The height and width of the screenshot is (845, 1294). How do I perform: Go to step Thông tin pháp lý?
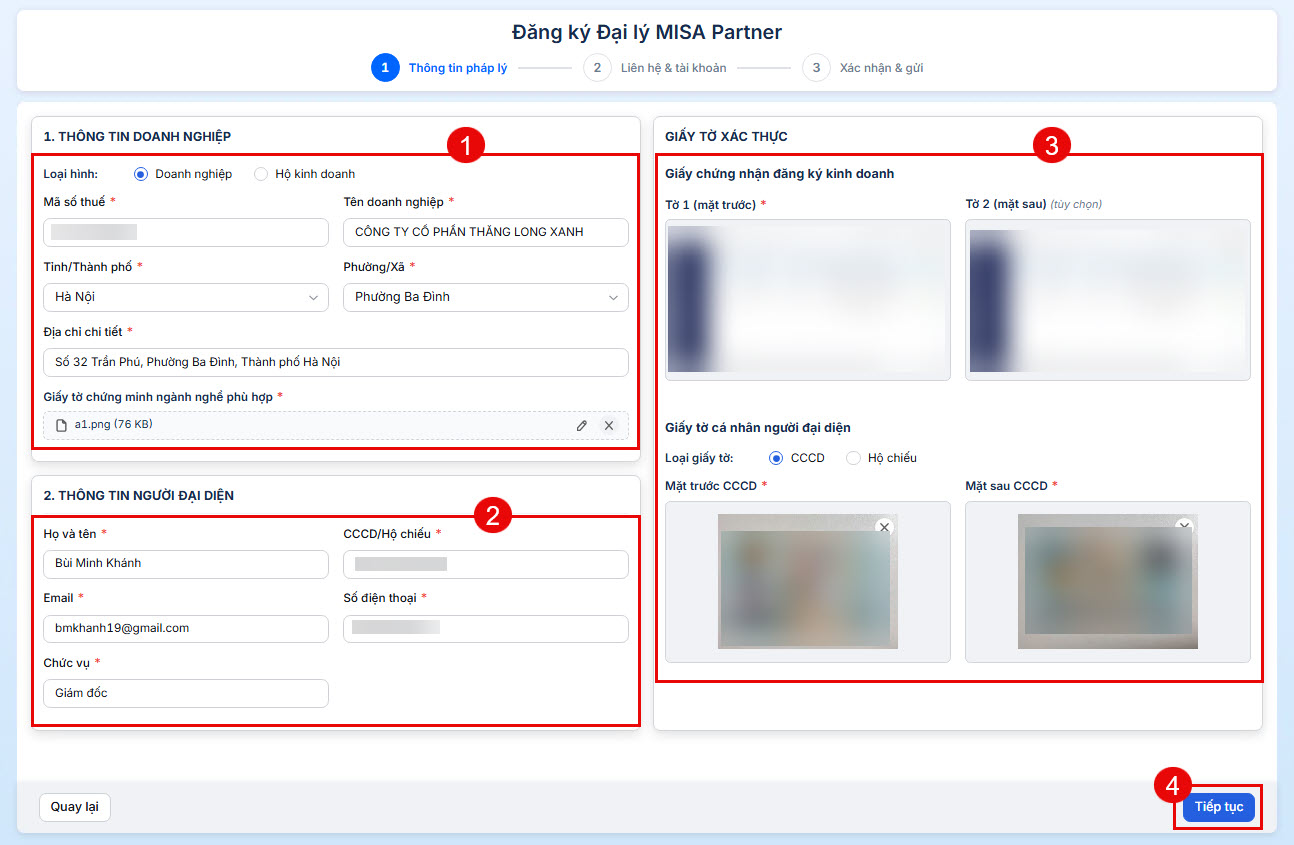point(439,68)
